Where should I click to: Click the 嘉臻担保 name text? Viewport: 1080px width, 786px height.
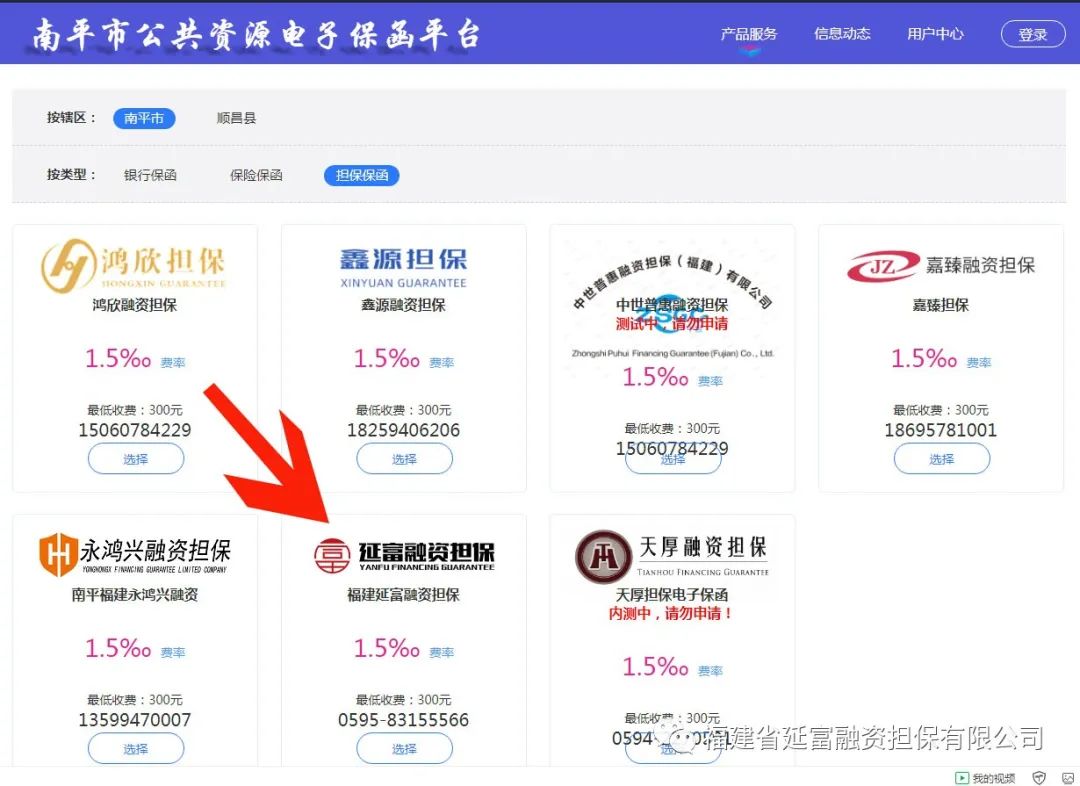941,305
